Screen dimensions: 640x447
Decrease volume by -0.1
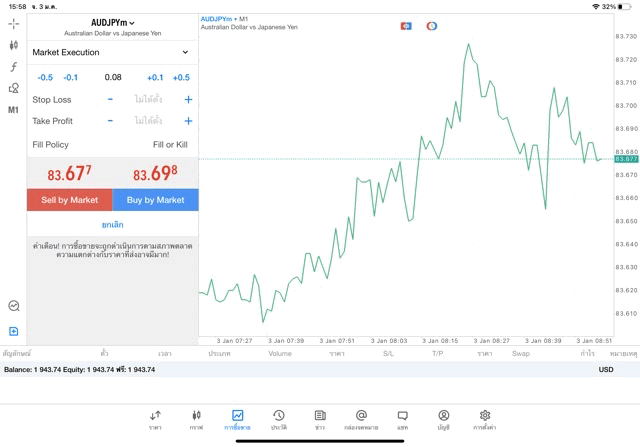[x=71, y=78]
